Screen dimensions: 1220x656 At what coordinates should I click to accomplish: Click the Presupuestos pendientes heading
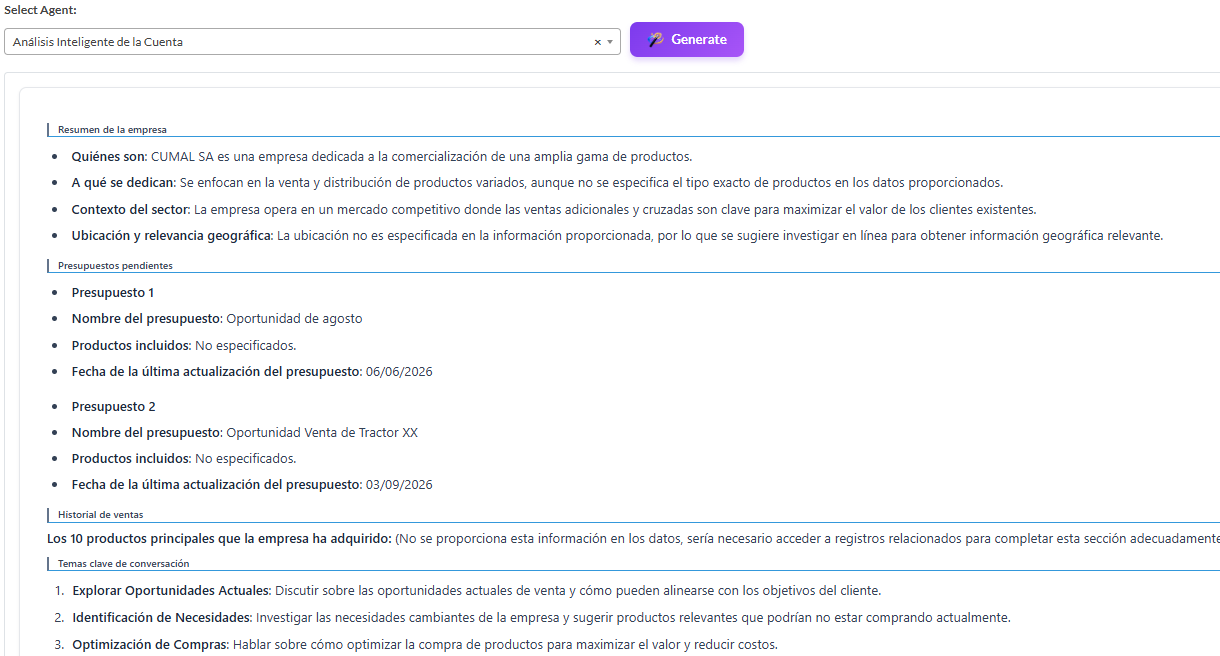point(115,266)
